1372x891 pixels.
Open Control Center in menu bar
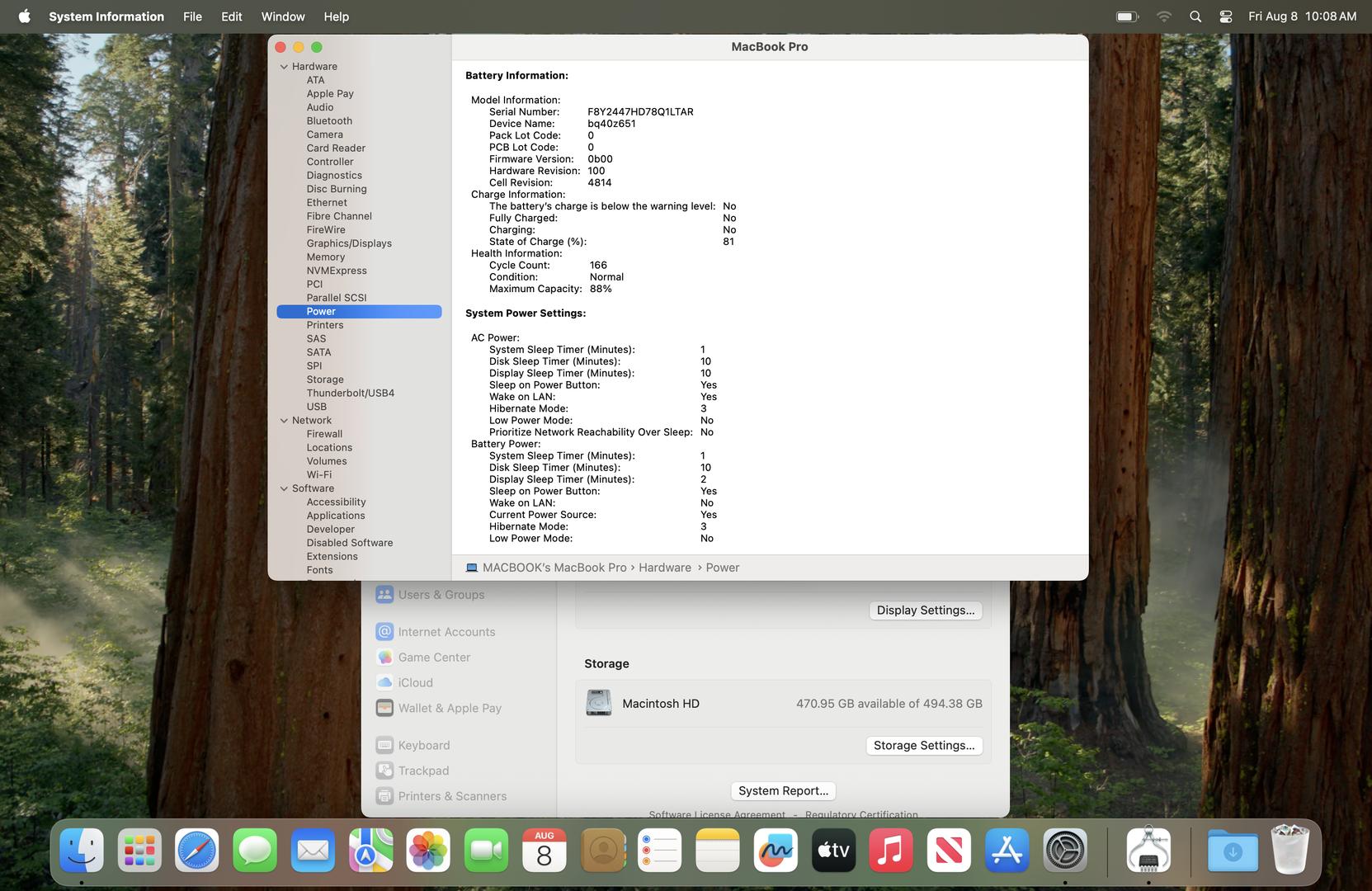pyautogui.click(x=1226, y=16)
